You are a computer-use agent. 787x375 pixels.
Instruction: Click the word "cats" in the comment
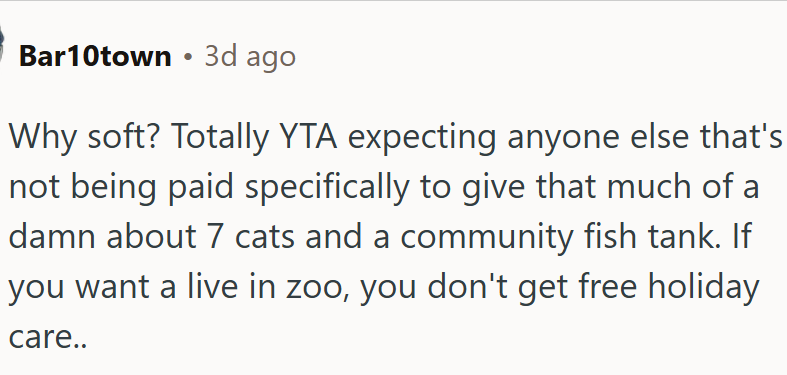[265, 238]
